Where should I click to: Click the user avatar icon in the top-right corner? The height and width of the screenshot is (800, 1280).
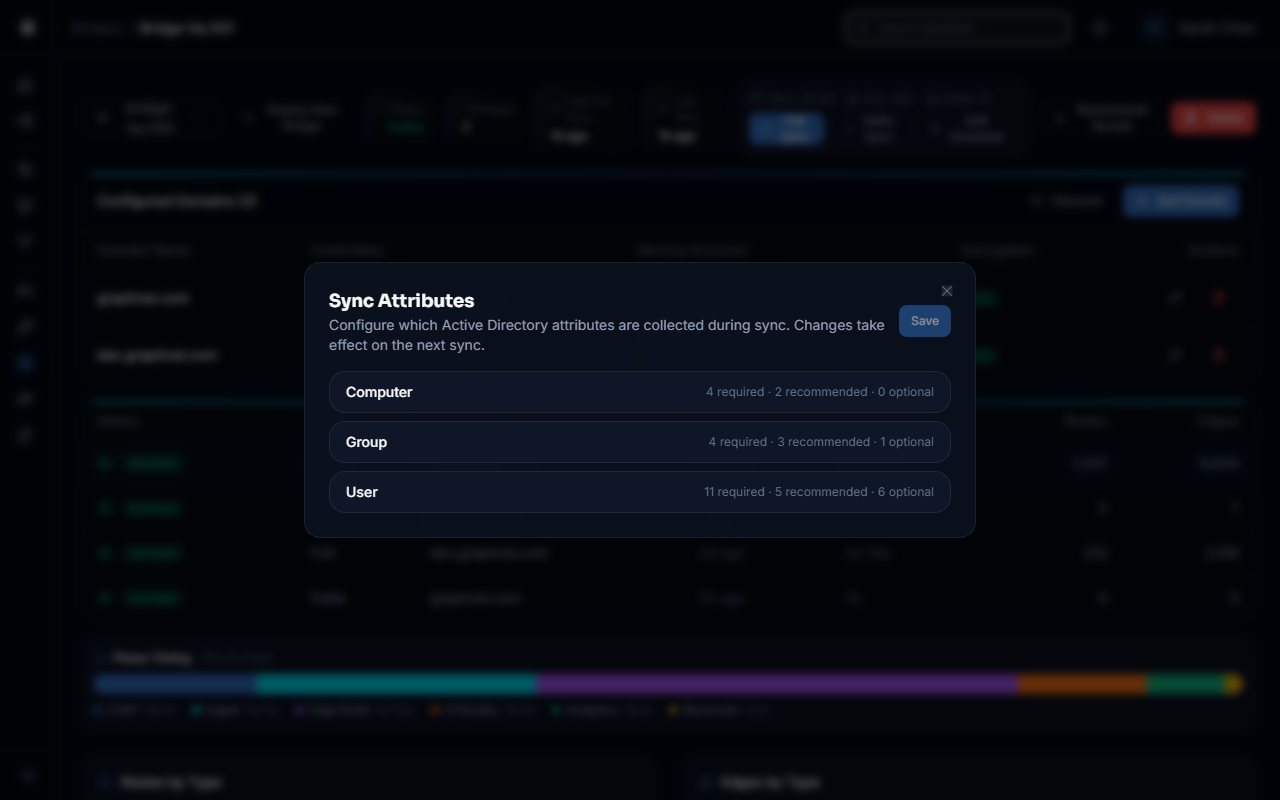[1152, 27]
